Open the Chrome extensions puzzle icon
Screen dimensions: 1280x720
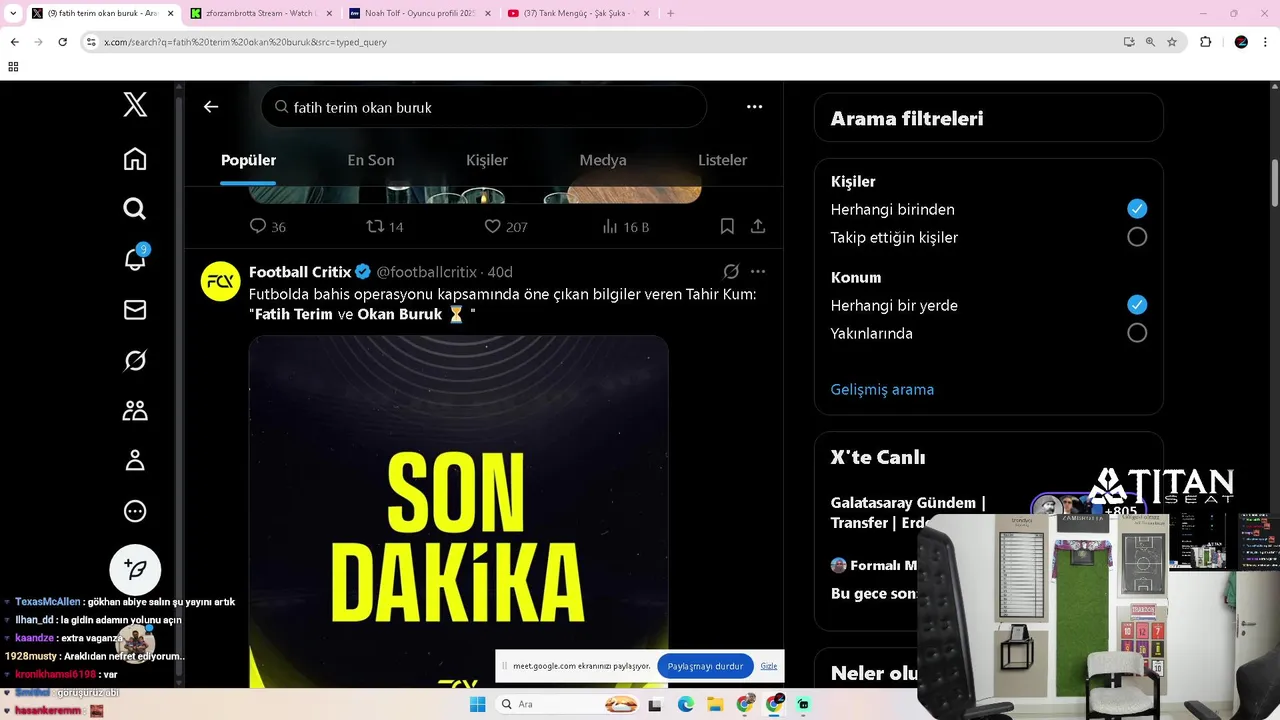coord(1205,42)
